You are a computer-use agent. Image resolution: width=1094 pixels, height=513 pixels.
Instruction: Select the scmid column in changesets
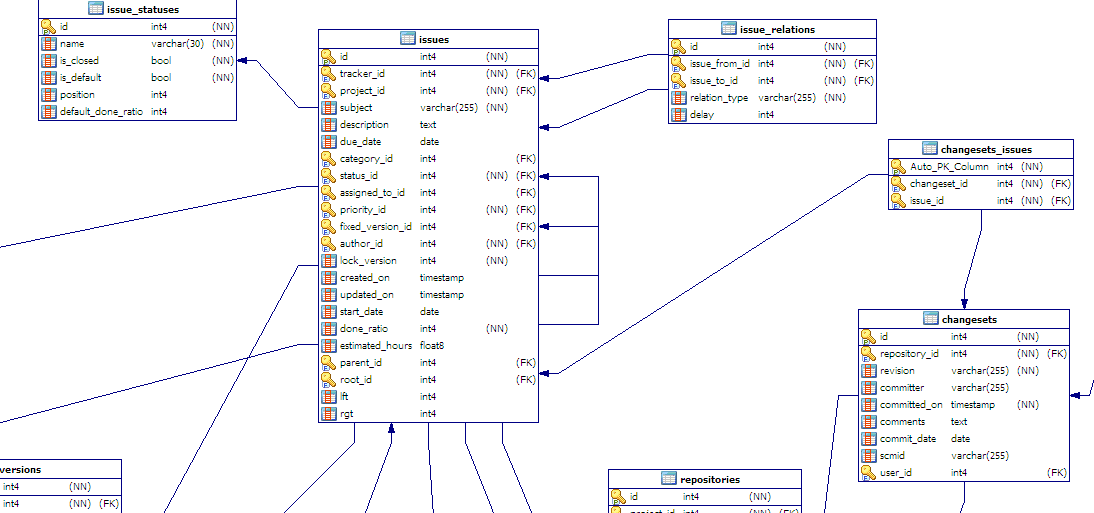pos(892,456)
